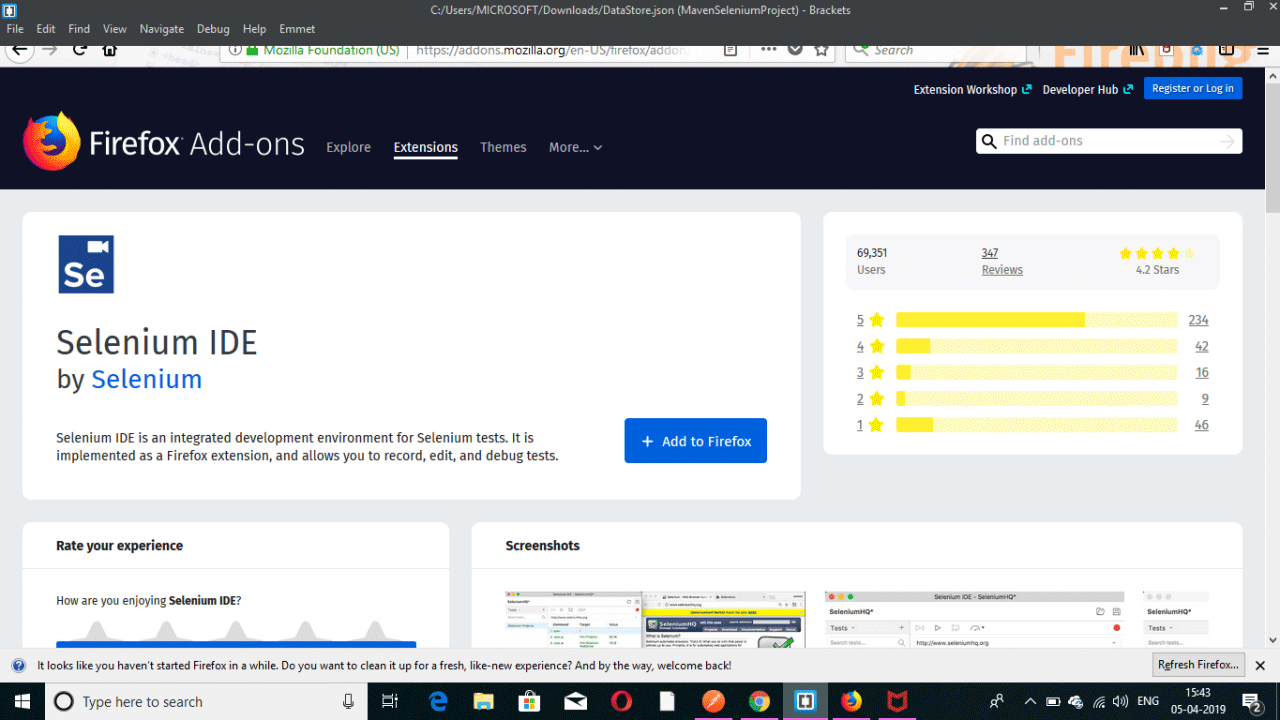Expand the "More" navigation dropdown
Viewport: 1280px width, 720px height.
[x=575, y=147]
